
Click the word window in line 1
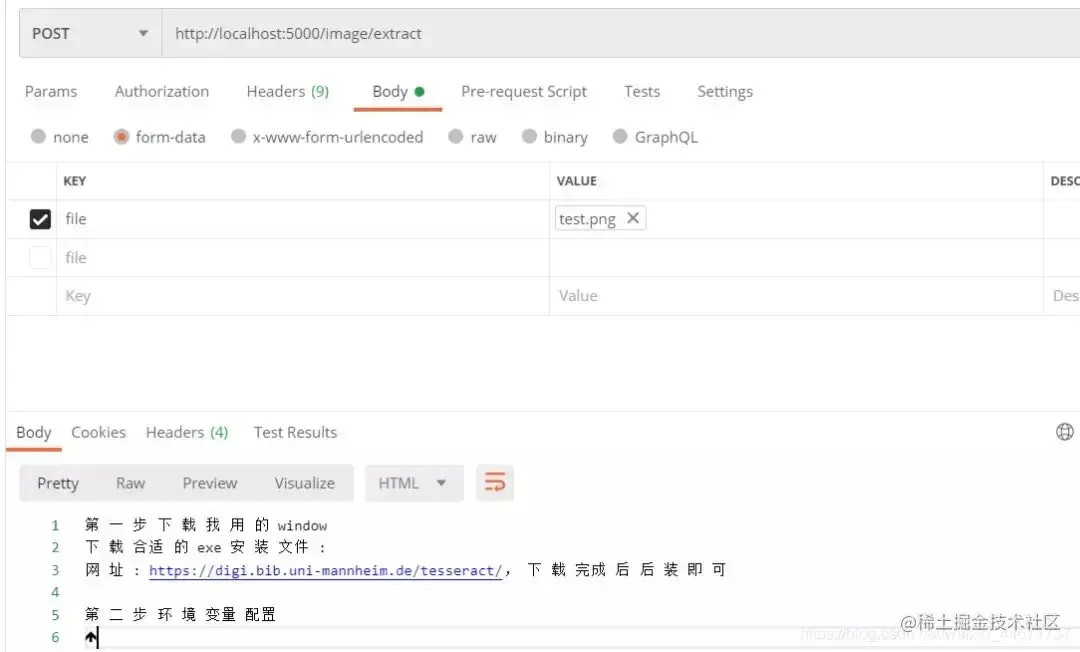(302, 526)
